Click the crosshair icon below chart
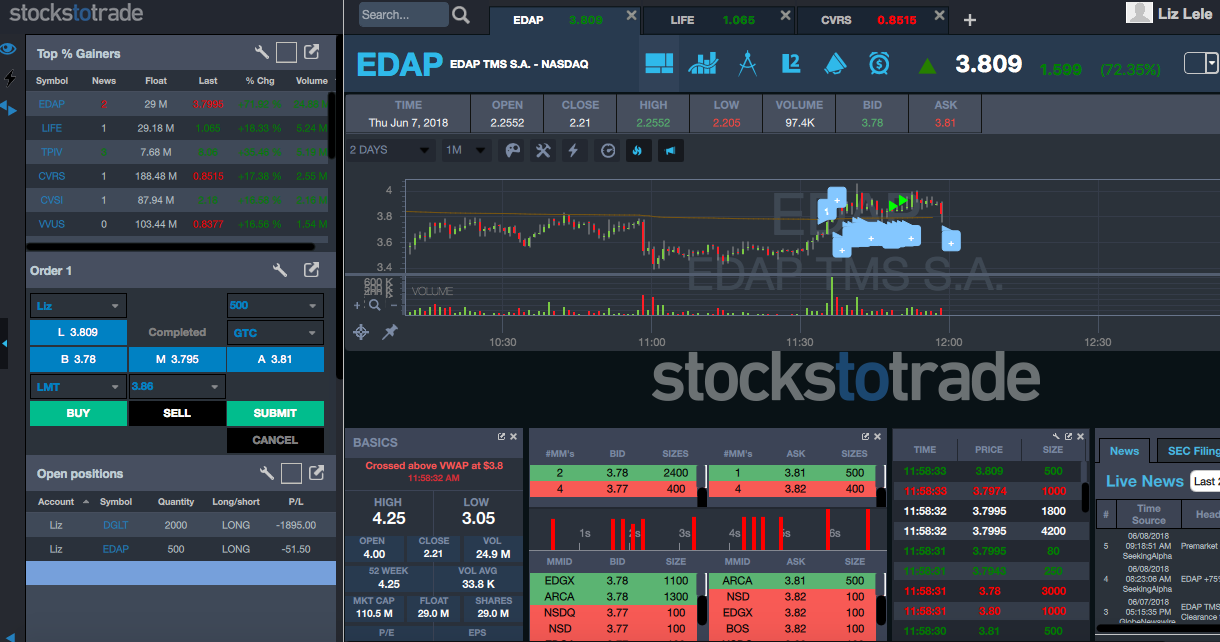1220x642 pixels. click(361, 332)
